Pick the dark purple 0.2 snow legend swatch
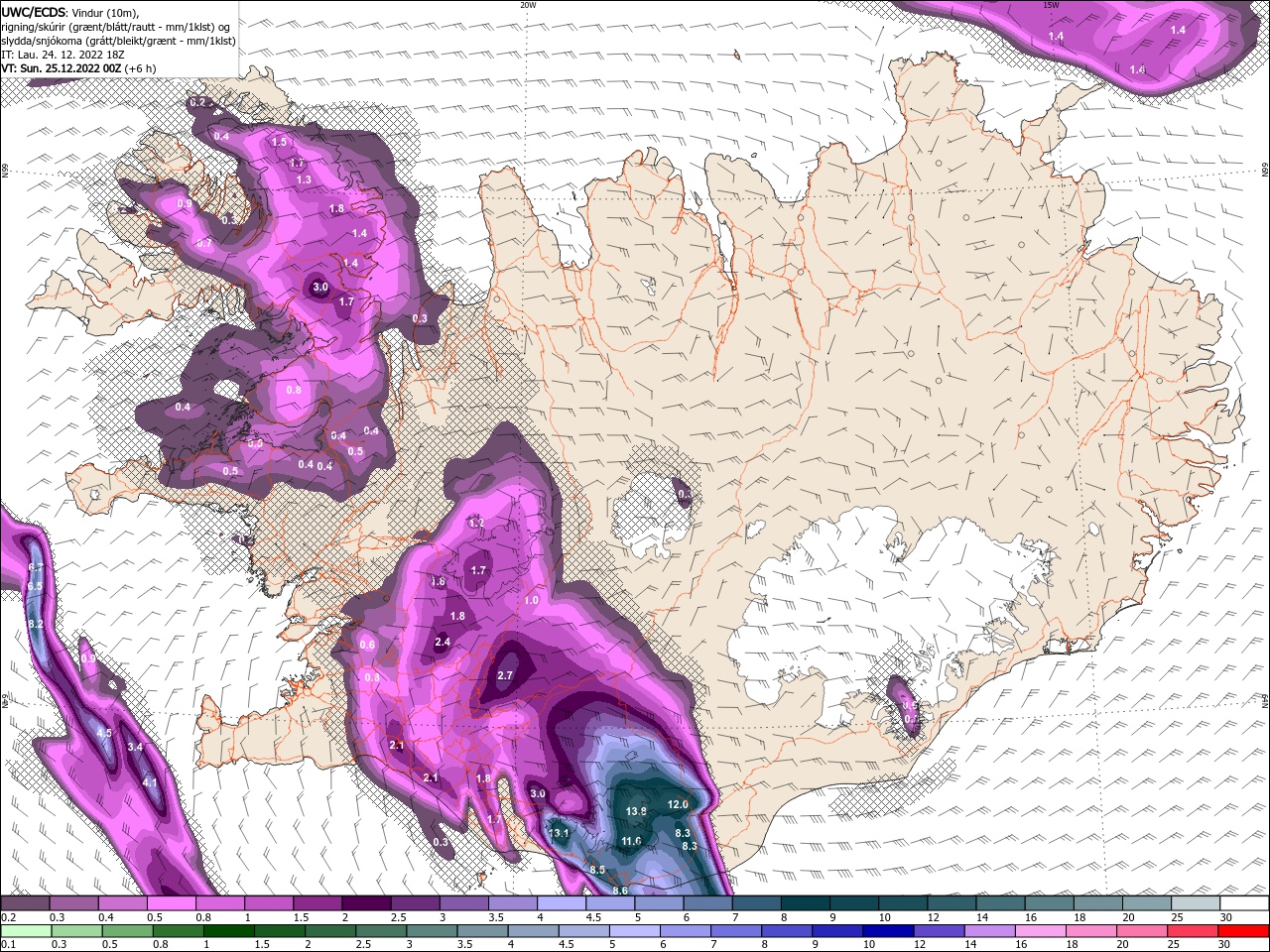The image size is (1270, 952). [25, 903]
